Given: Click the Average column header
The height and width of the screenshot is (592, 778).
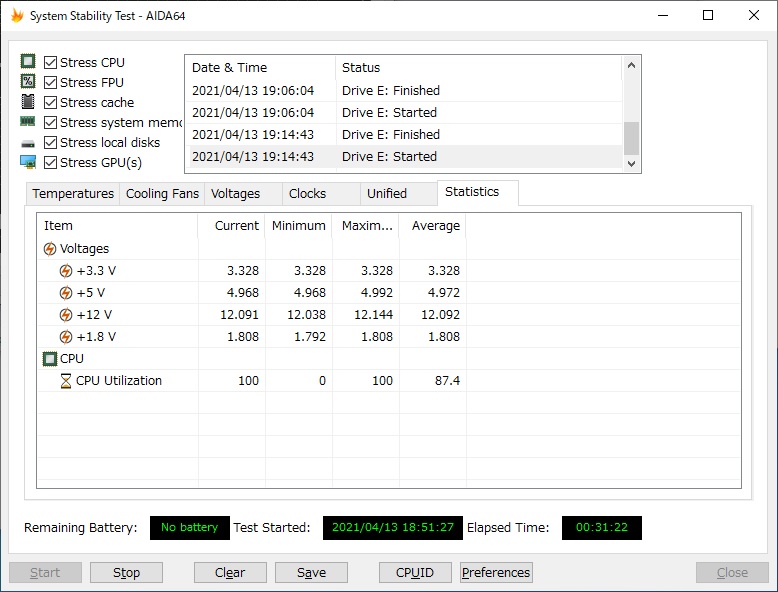Looking at the screenshot, I should (x=433, y=226).
